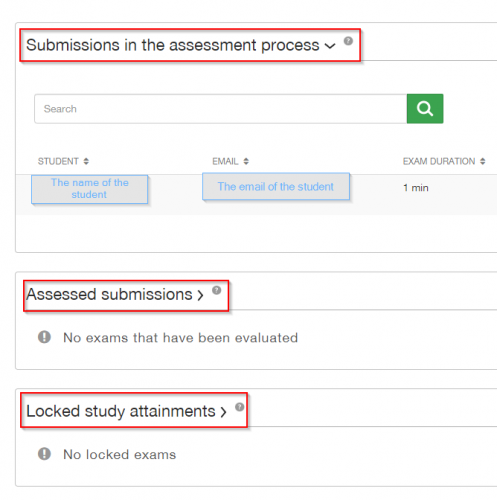Open the student's name link
Image resolution: width=497 pixels, height=500 pixels.
(90, 189)
